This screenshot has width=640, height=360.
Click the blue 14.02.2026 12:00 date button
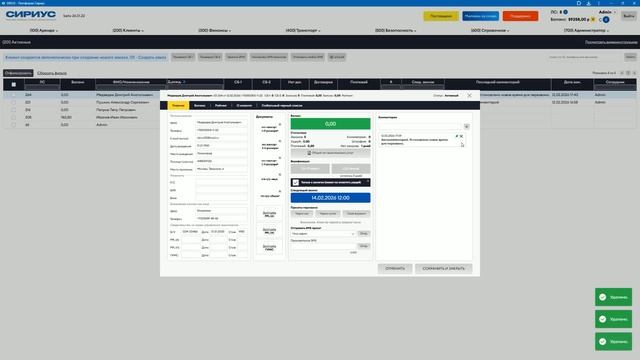331,198
